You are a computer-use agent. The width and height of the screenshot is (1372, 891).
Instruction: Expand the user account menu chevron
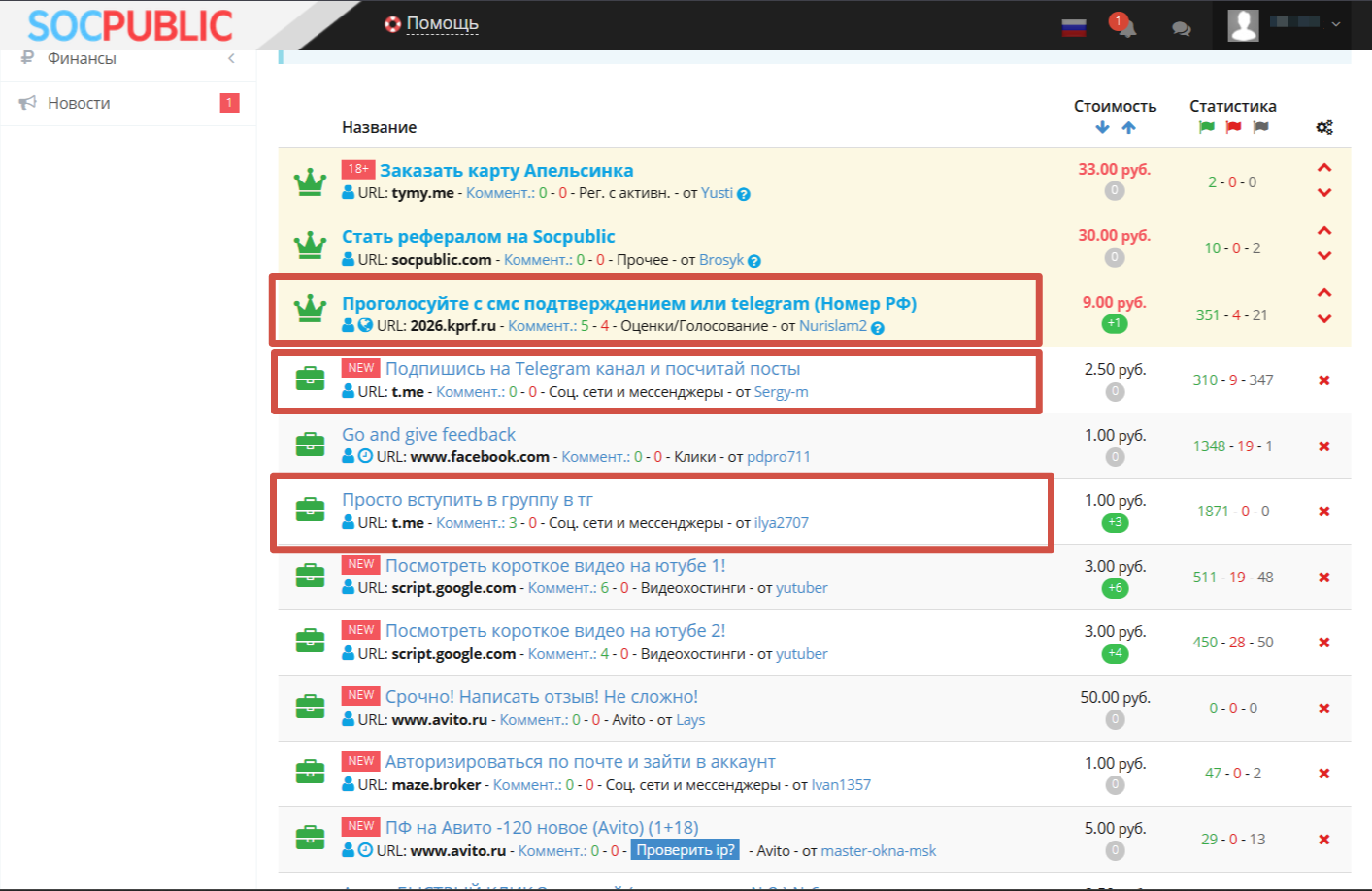point(1336,24)
